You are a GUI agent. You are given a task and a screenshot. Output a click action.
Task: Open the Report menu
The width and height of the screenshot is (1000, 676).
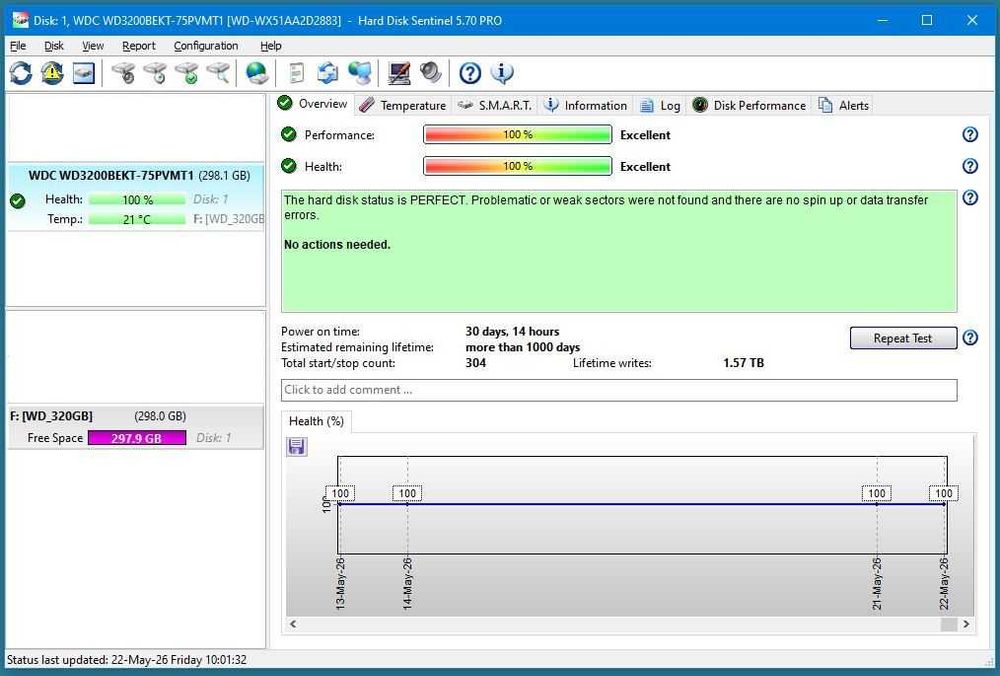(x=138, y=46)
